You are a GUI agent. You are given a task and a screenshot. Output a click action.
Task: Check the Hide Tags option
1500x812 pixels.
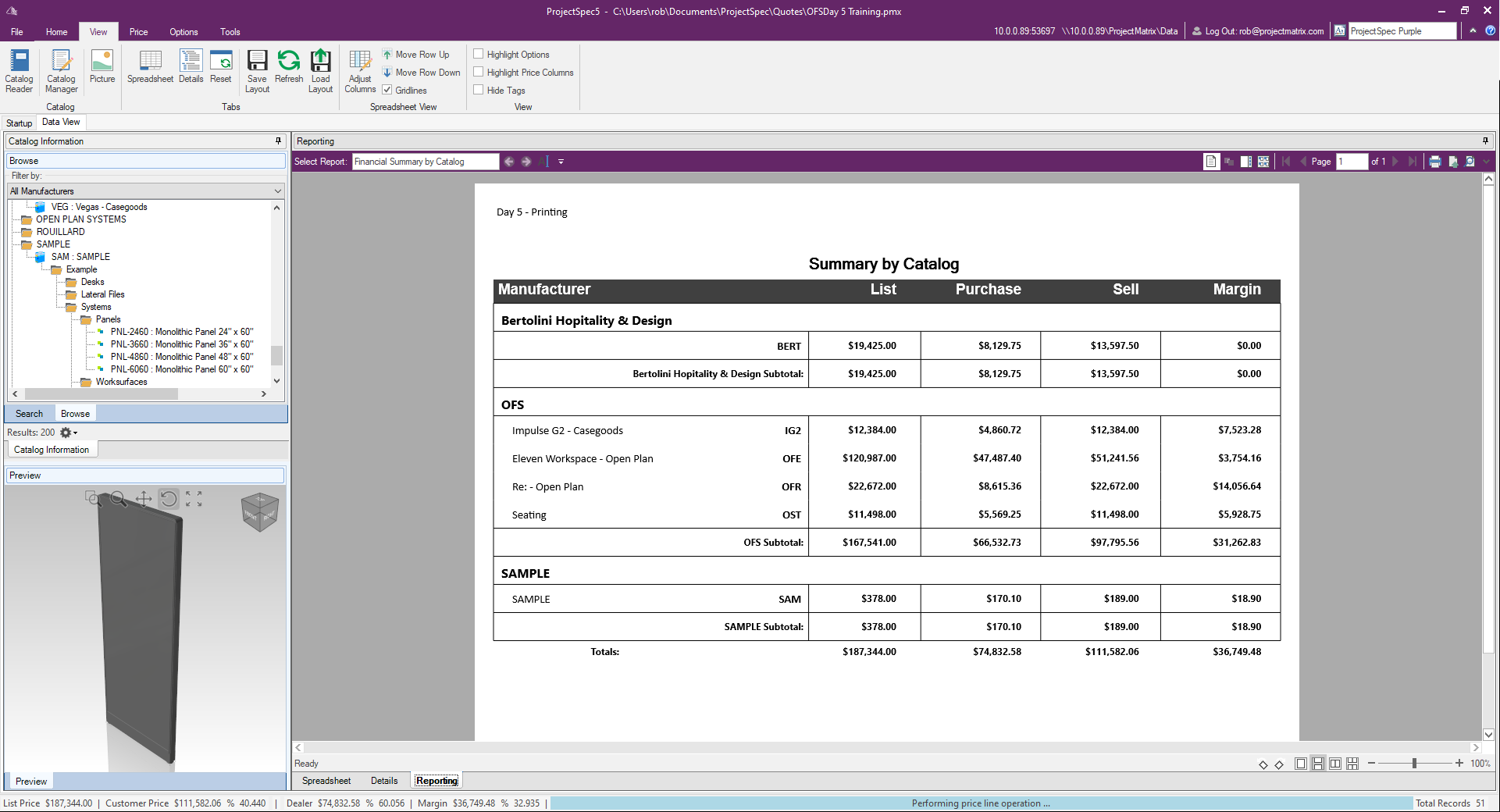pos(479,90)
